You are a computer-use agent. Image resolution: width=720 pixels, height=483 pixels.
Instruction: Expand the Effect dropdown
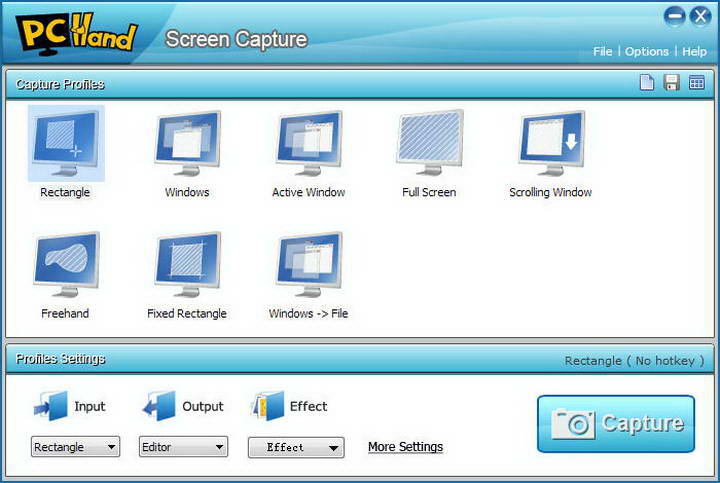tap(296, 447)
